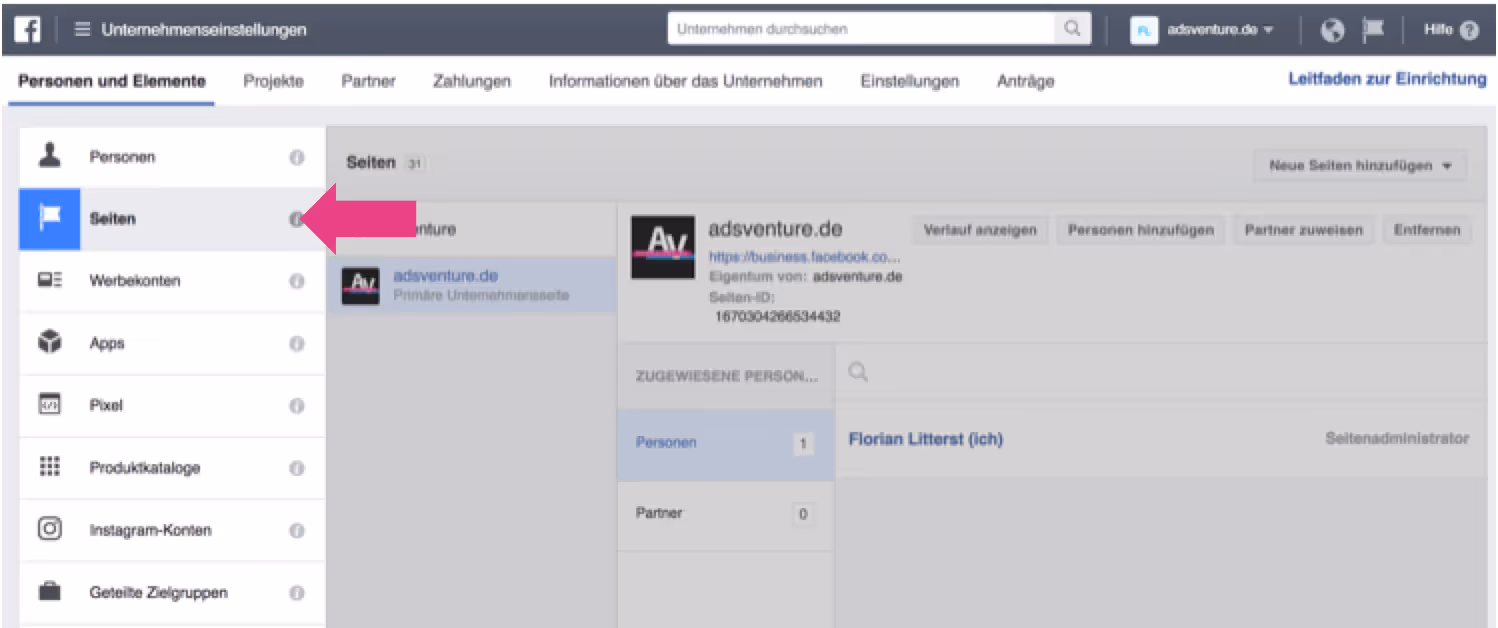This screenshot has height=628, width=1498.
Task: Click the Seiten count badge 31
Action: click(x=414, y=163)
